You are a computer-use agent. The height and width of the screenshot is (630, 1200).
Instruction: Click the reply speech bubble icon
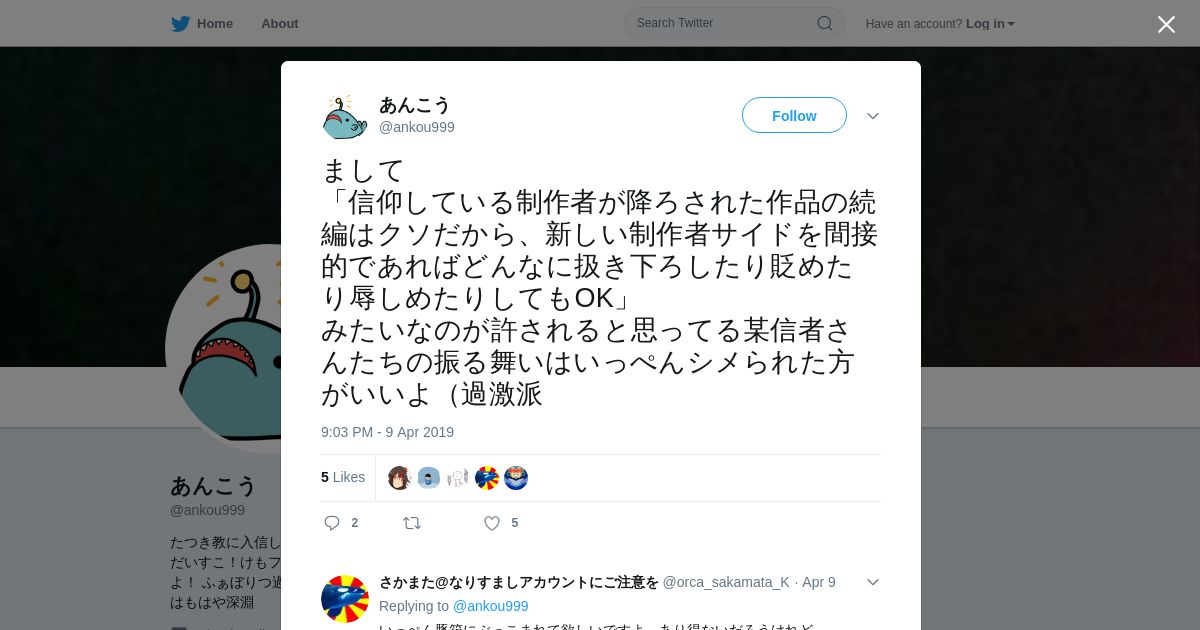pos(332,523)
